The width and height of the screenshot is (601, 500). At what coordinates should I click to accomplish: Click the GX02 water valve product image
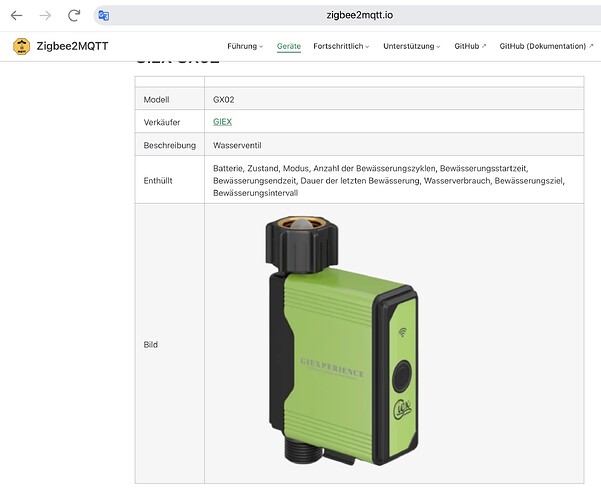pos(342,341)
